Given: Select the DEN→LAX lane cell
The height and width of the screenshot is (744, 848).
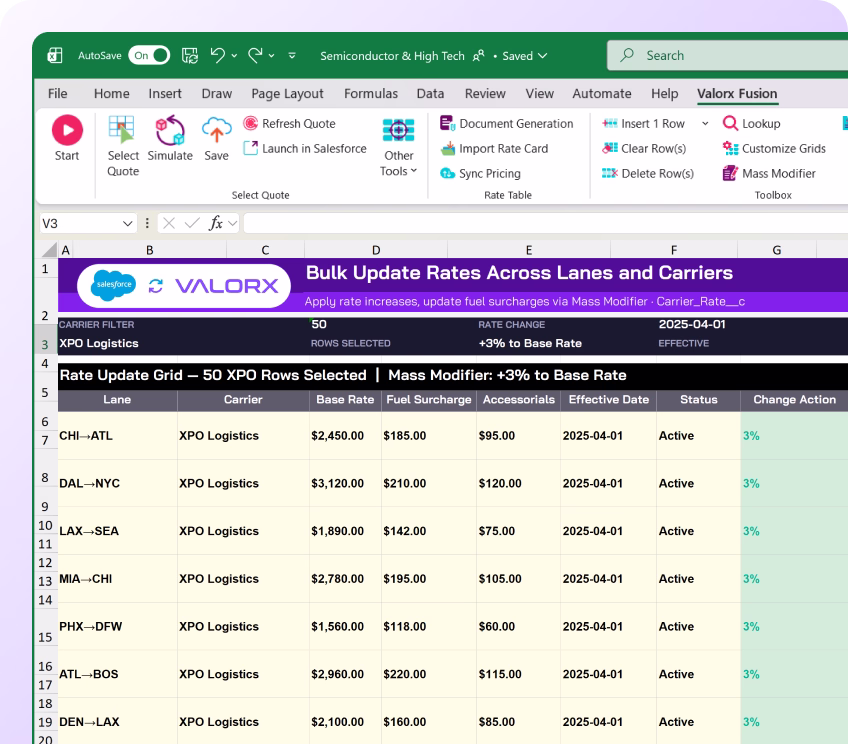Looking at the screenshot, I should click(x=117, y=722).
